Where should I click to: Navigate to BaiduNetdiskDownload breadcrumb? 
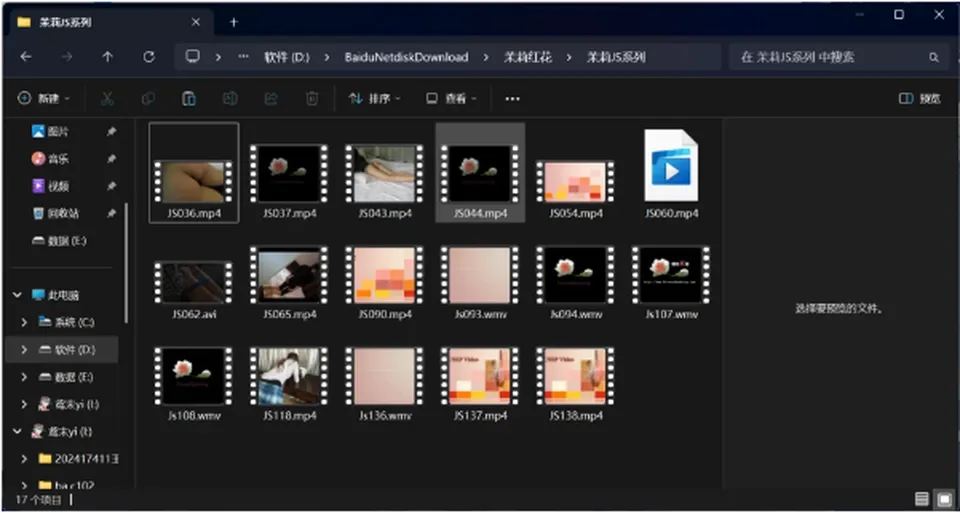407,58
